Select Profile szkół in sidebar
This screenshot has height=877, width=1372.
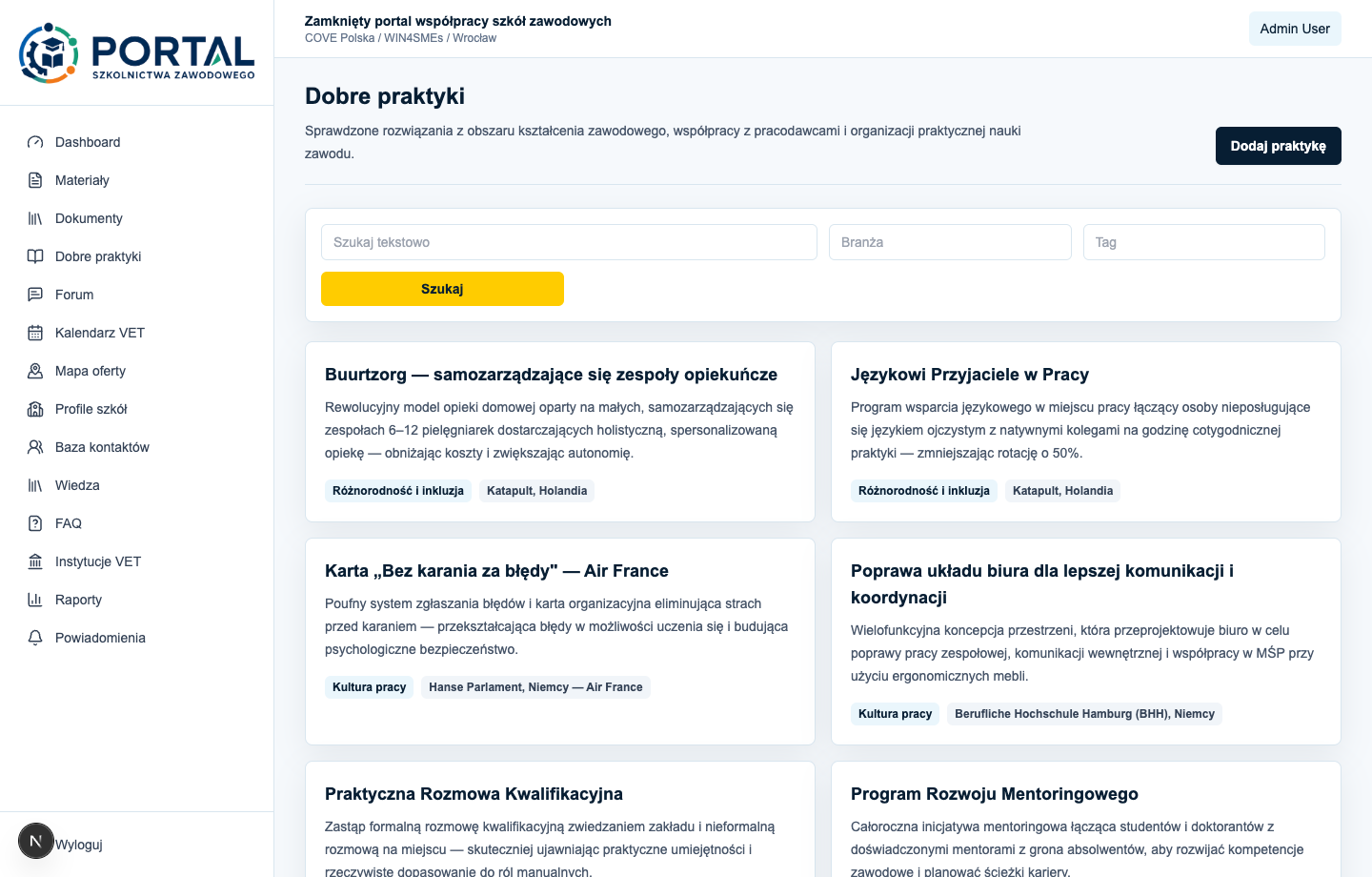(x=136, y=409)
